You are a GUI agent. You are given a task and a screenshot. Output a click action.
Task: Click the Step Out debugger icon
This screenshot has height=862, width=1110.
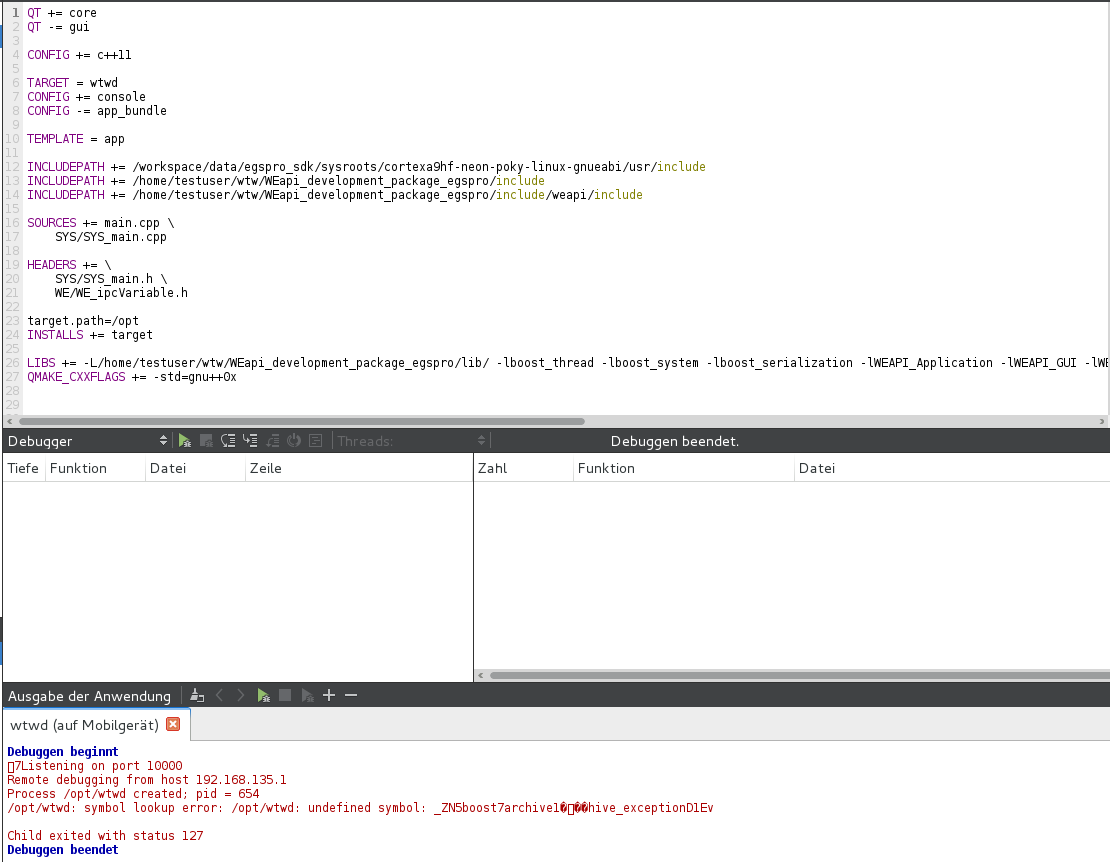(x=272, y=441)
